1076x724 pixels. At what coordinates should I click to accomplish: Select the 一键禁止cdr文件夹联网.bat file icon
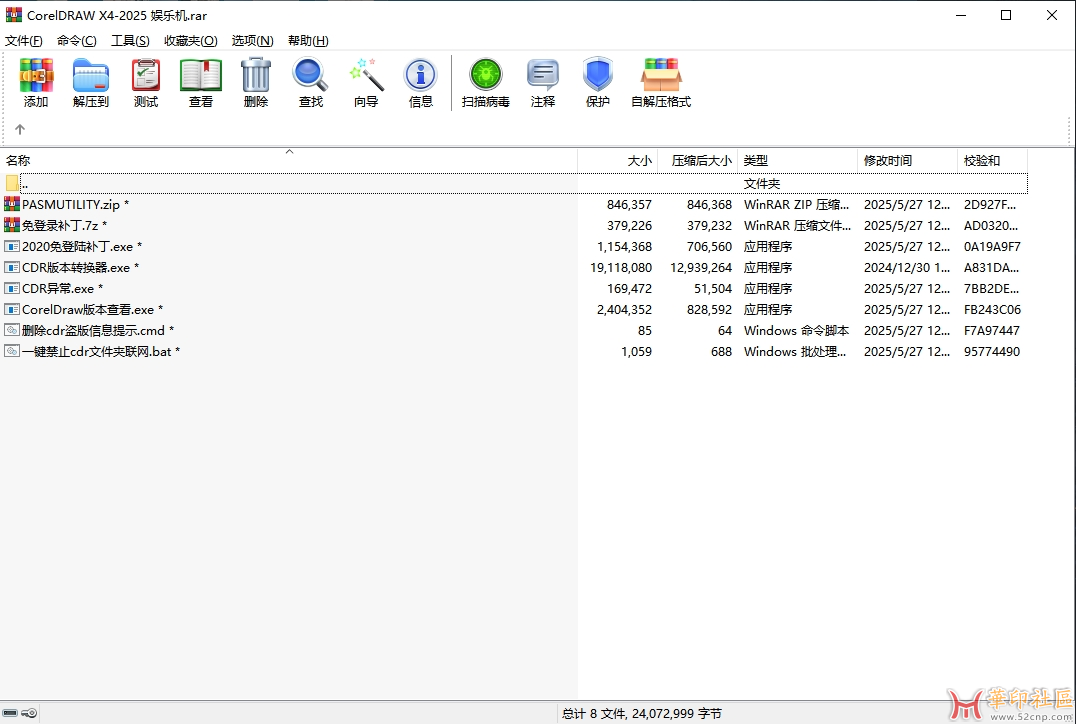(x=12, y=351)
